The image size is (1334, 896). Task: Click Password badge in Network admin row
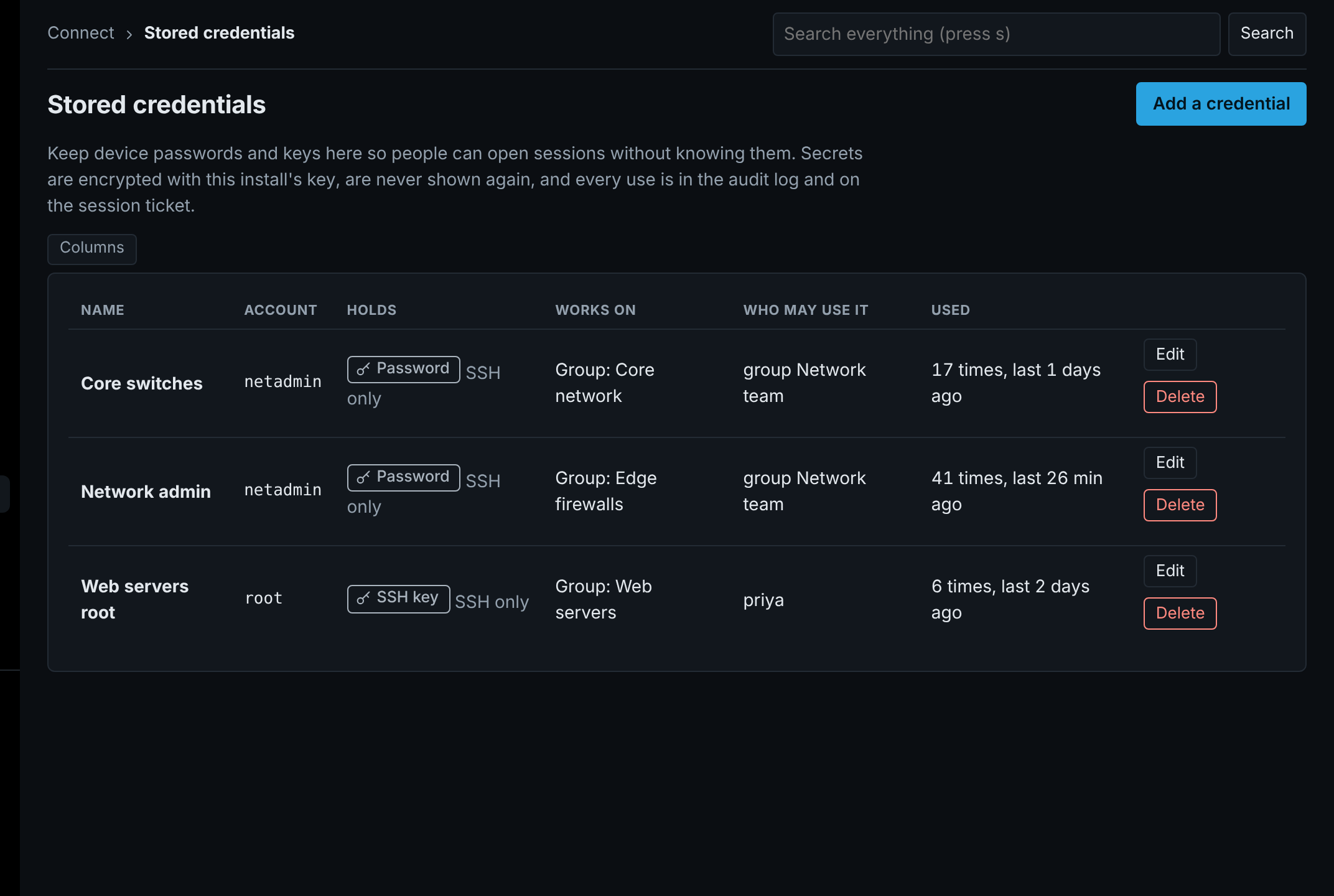[403, 478]
